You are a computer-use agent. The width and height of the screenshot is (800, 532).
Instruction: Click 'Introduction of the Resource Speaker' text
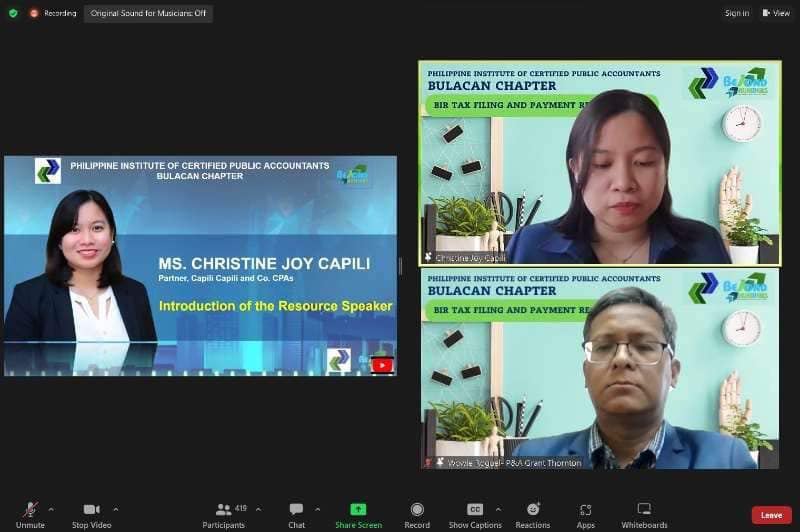coord(276,306)
